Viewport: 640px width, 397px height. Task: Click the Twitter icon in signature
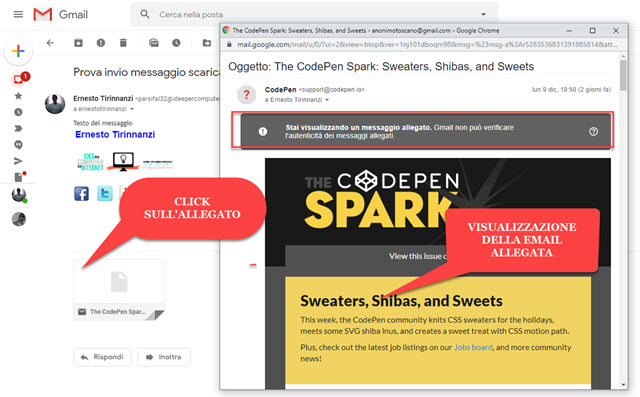pos(105,193)
